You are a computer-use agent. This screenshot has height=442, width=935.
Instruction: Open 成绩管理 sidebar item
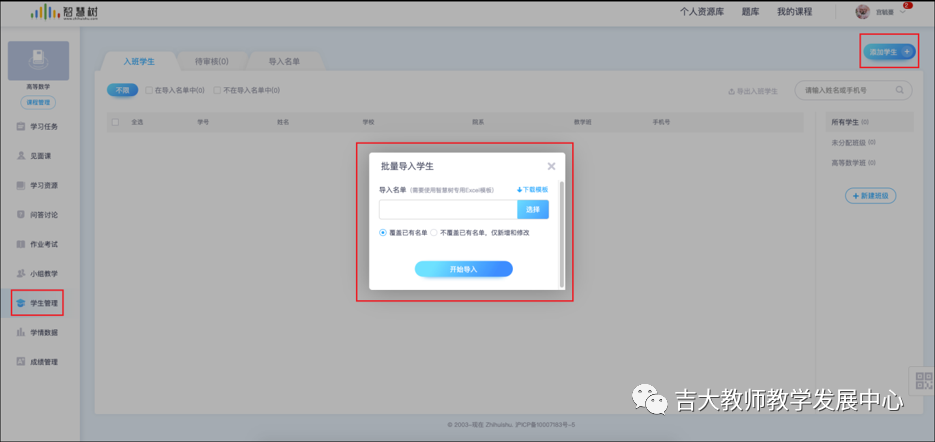(38, 361)
